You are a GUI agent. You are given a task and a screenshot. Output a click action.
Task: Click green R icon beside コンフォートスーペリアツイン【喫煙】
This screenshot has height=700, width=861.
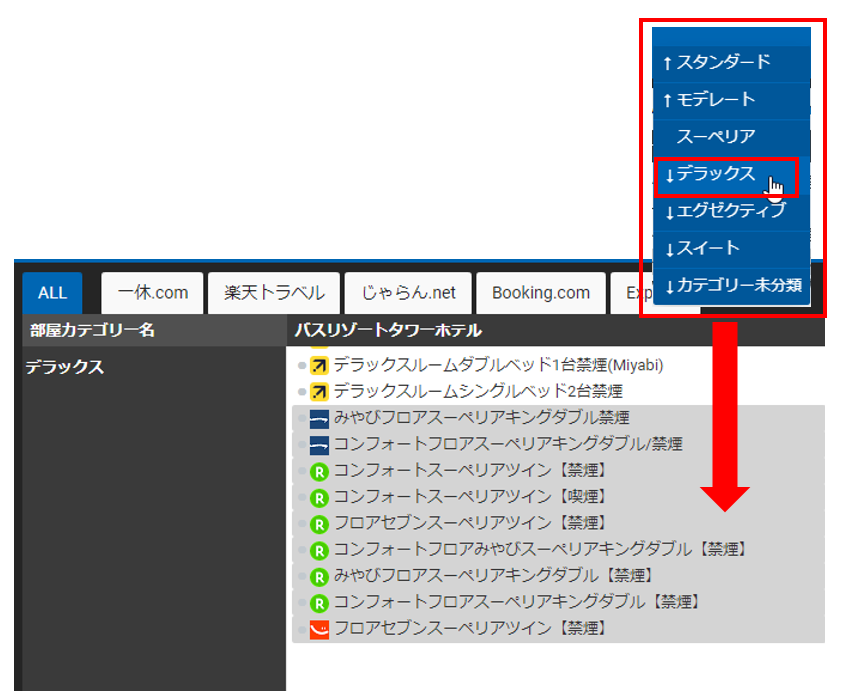coord(319,497)
